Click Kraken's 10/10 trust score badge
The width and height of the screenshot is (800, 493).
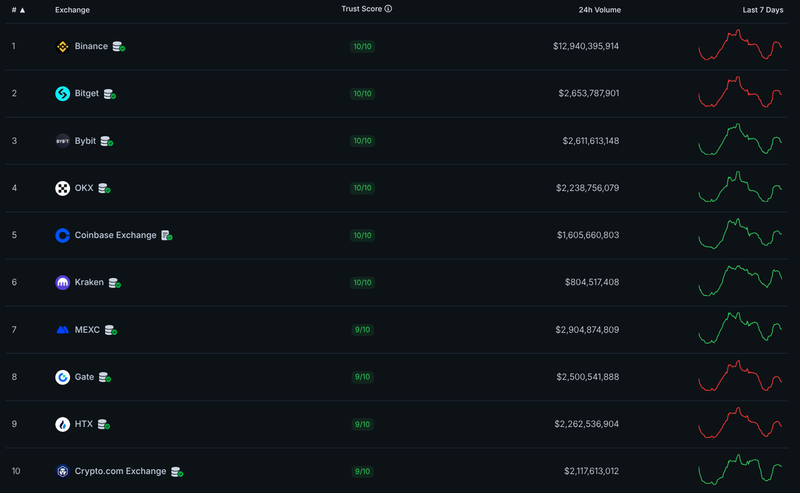pyautogui.click(x=362, y=283)
